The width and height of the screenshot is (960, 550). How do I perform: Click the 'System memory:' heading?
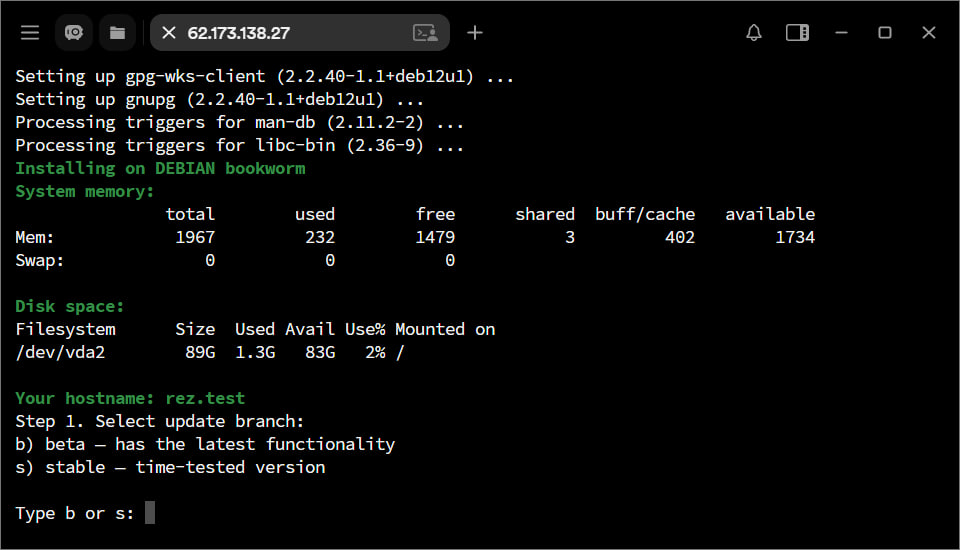(x=85, y=191)
